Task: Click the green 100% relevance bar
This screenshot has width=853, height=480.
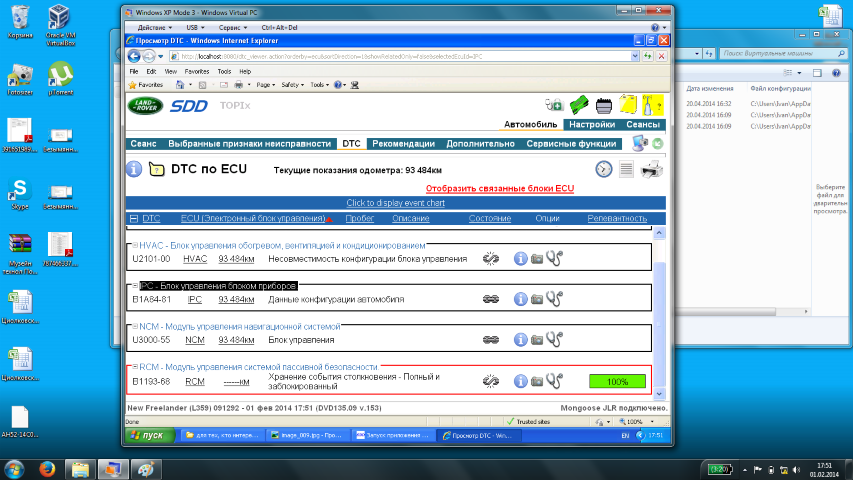Action: [x=617, y=381]
